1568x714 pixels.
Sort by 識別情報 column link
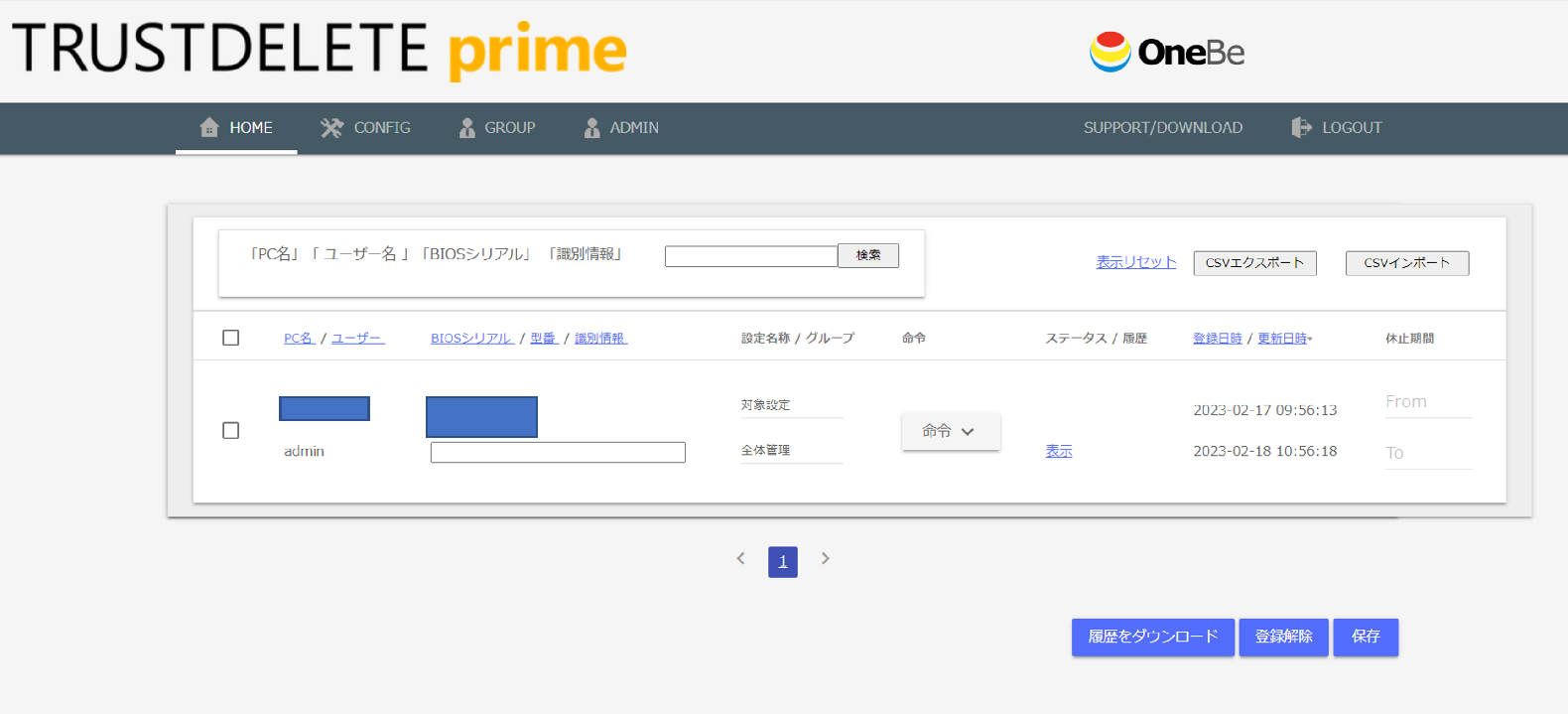[x=601, y=338]
